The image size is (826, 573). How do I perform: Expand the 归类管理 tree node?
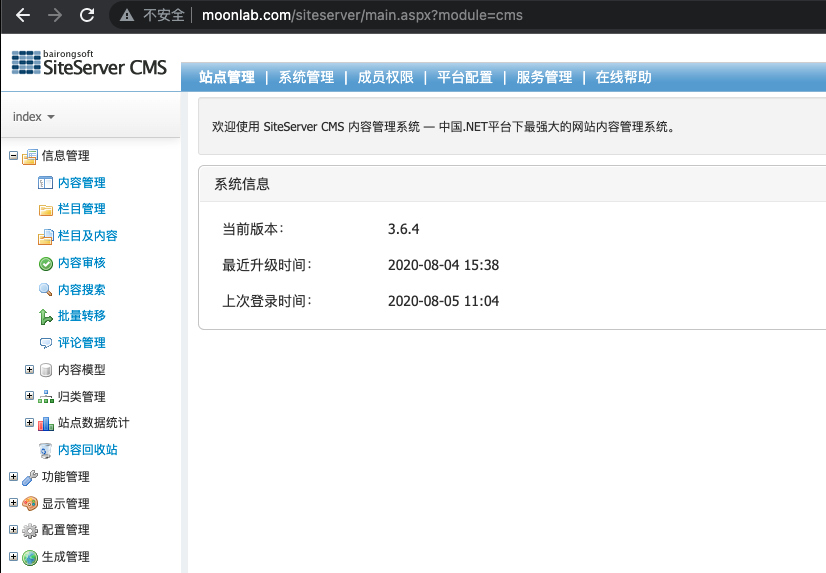click(x=30, y=396)
